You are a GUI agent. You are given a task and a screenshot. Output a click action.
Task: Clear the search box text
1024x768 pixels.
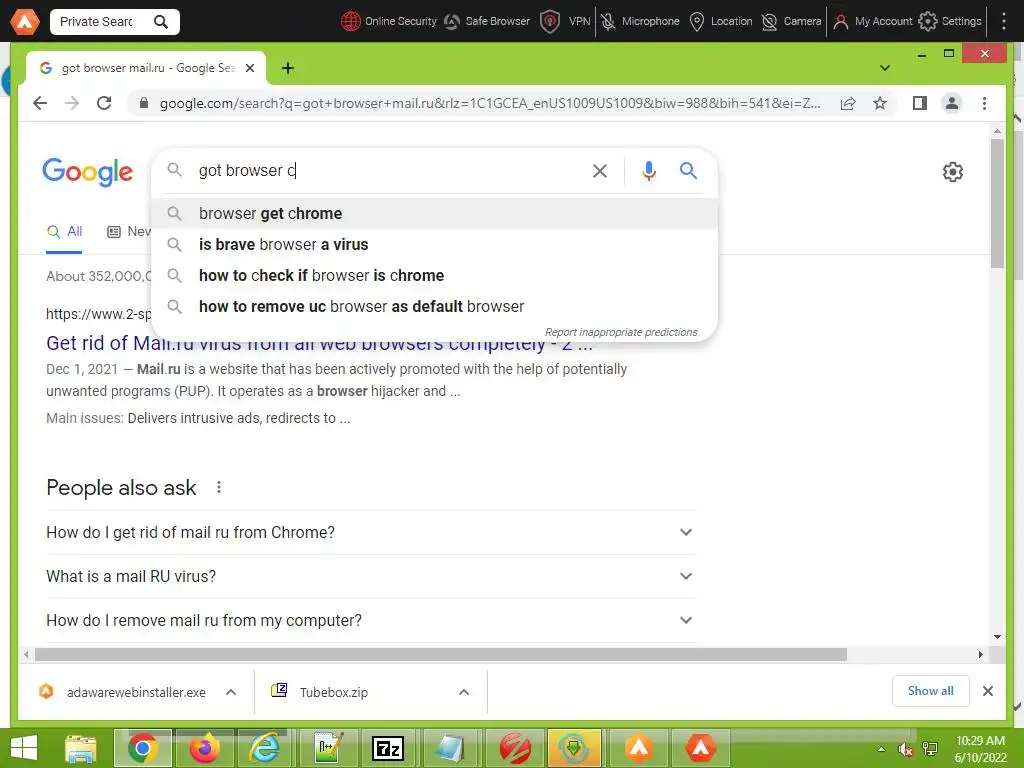600,171
